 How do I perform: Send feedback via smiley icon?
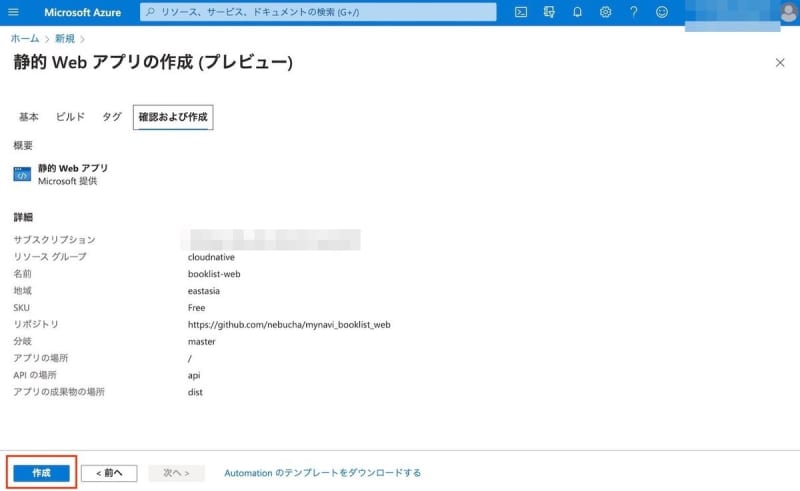(x=662, y=12)
